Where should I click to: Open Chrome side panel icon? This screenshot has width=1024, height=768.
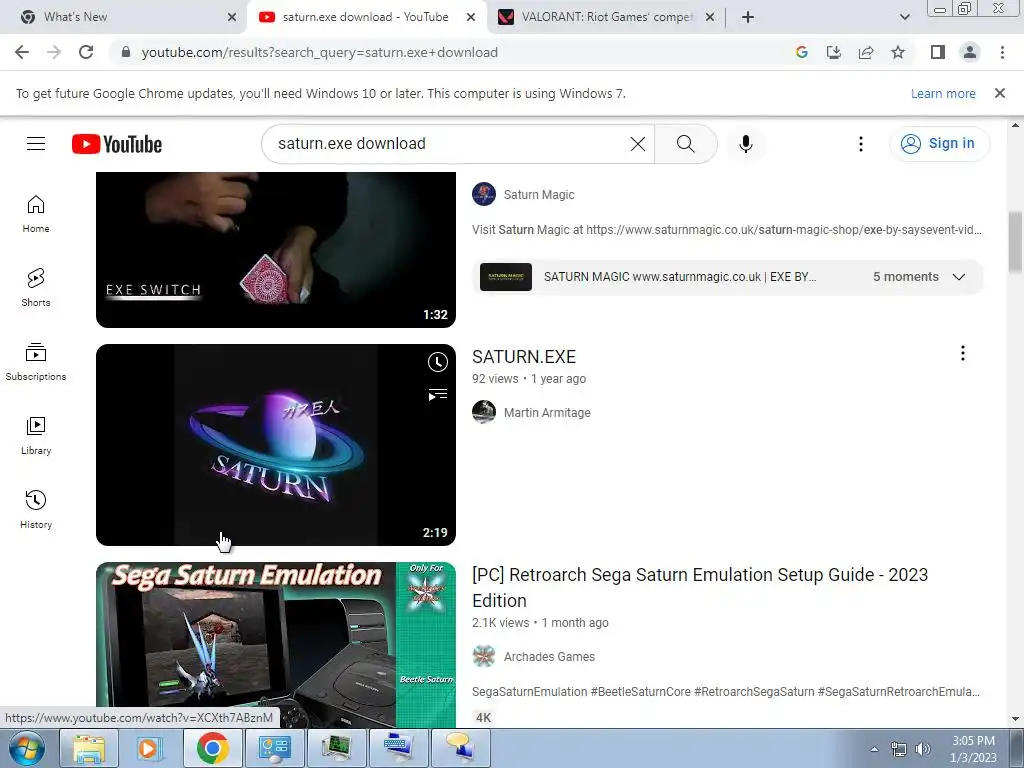(938, 52)
